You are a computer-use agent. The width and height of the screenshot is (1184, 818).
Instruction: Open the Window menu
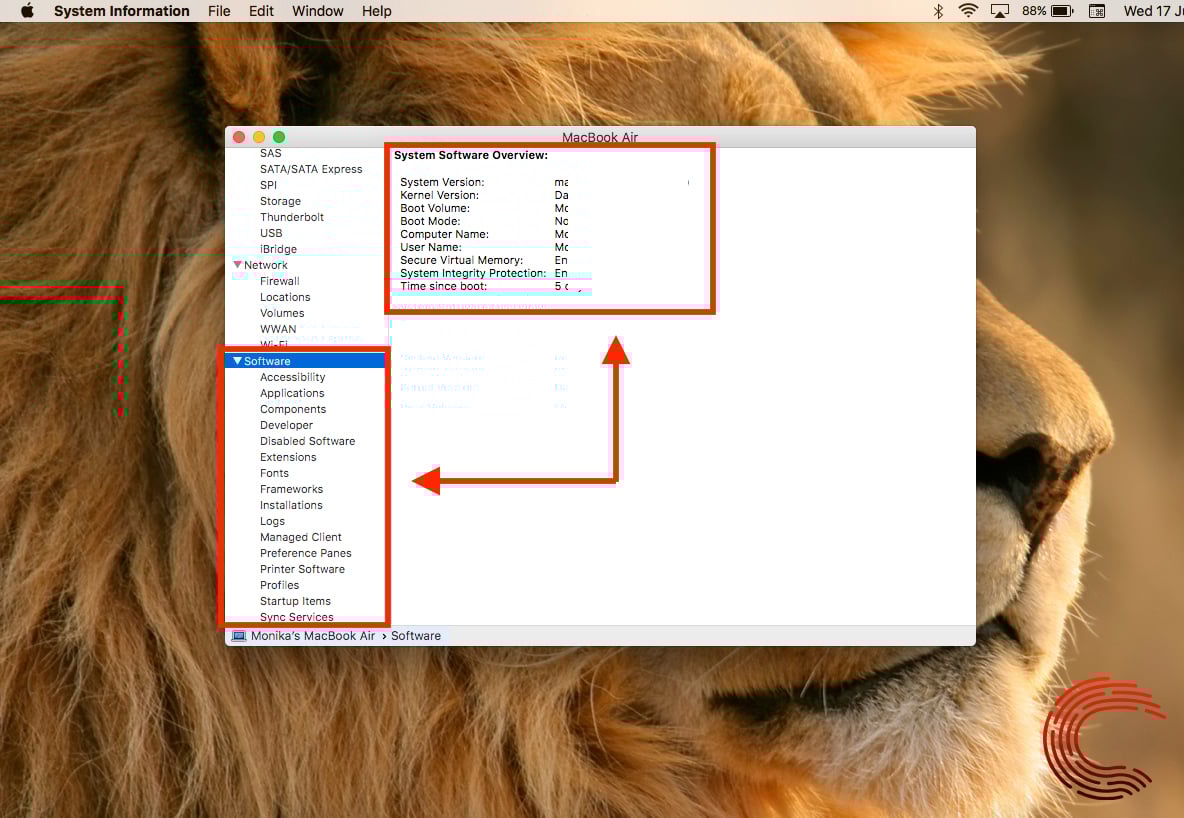[318, 11]
